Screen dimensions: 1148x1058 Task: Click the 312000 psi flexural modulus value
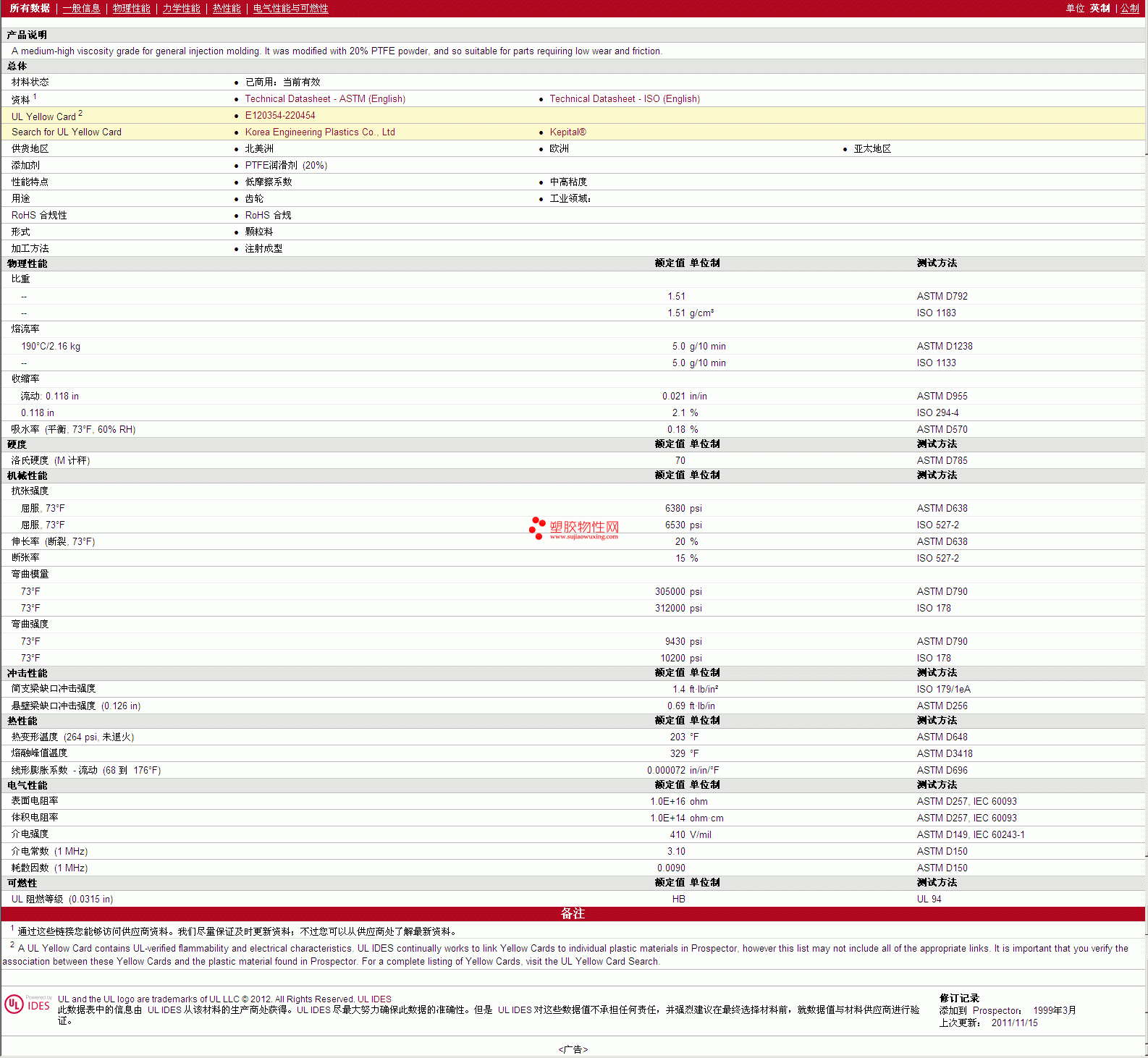[x=678, y=609]
